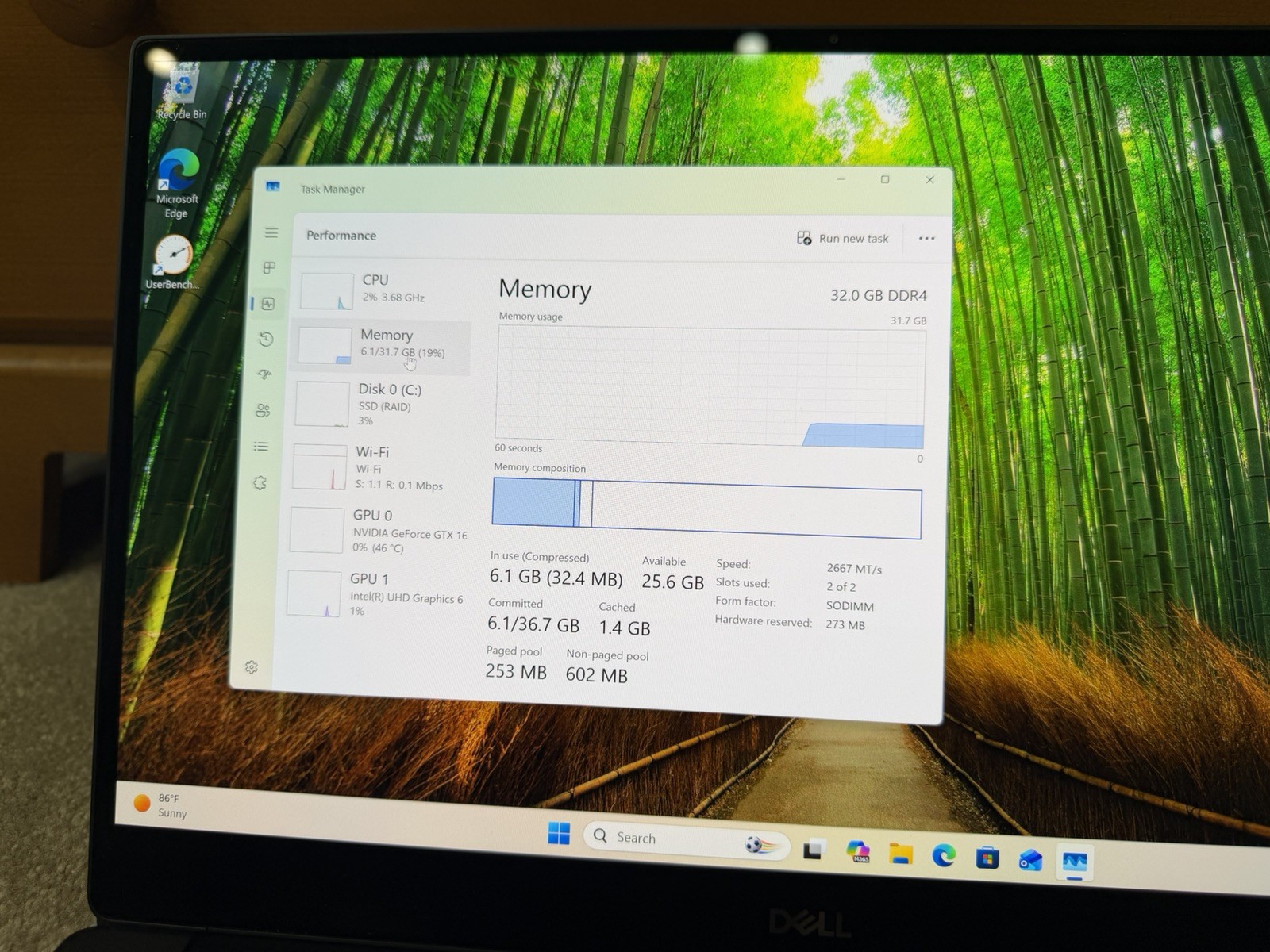The image size is (1270, 952).
Task: Select the UserBenchmark desktop shortcut
Action: click(172, 262)
